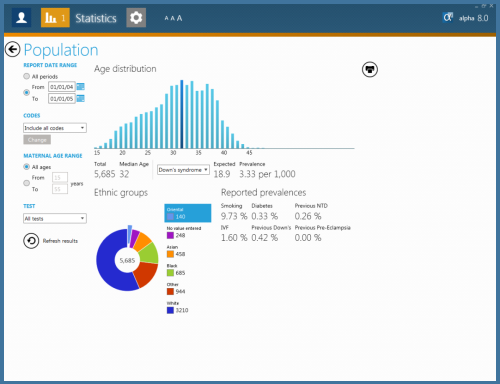Viewport: 500px width, 384px height.
Task: Click the AAA text size control
Action: 173,18
